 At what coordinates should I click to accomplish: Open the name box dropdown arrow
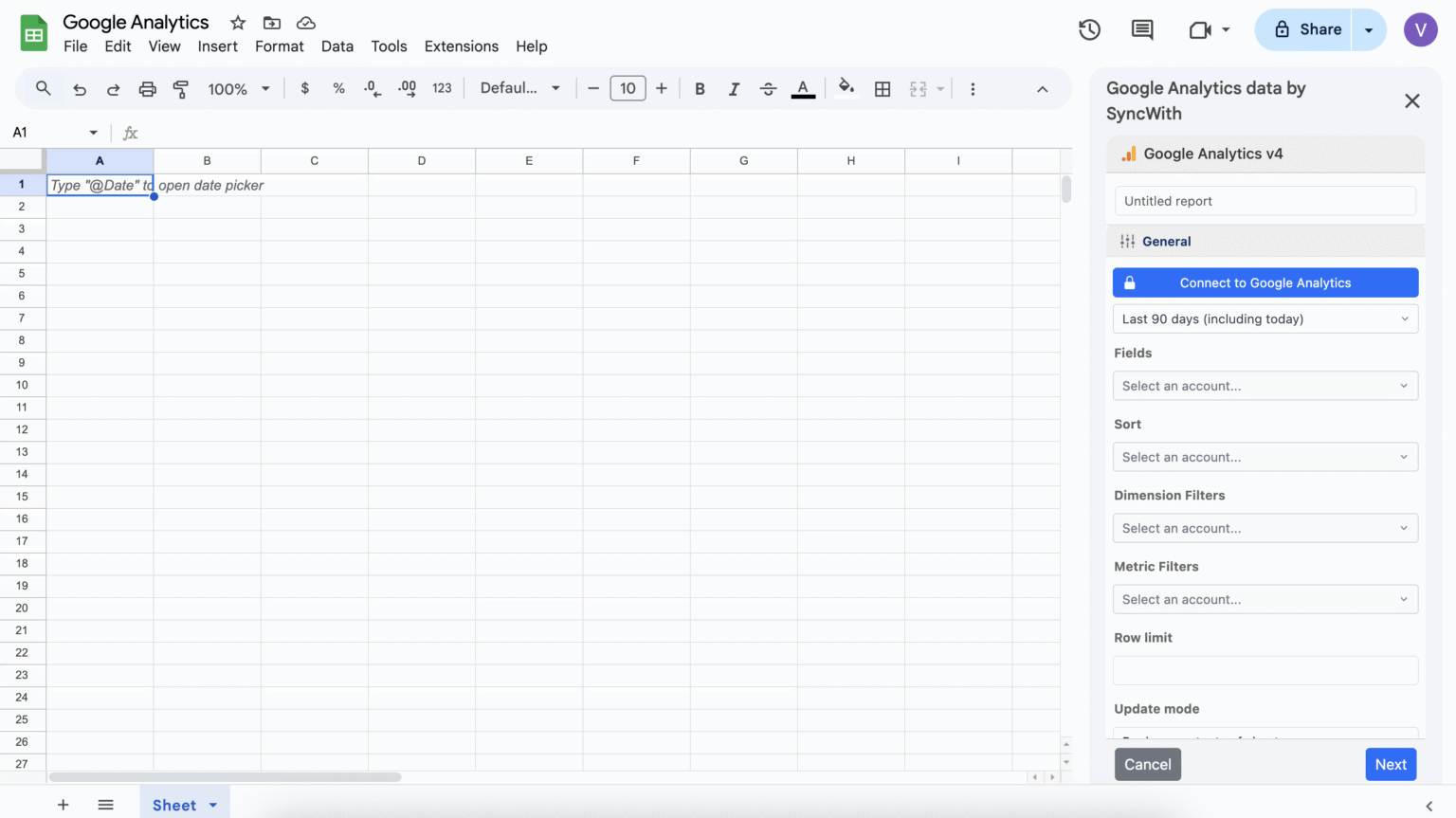pyautogui.click(x=93, y=133)
